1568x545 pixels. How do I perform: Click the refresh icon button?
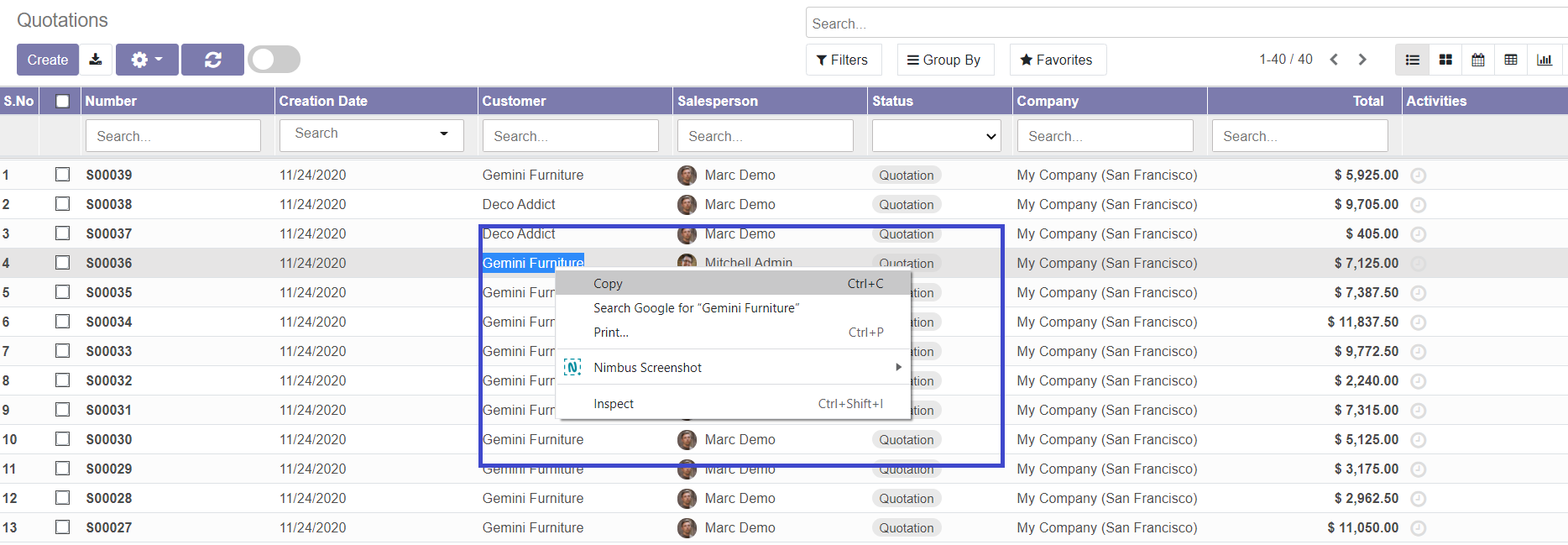[x=212, y=60]
